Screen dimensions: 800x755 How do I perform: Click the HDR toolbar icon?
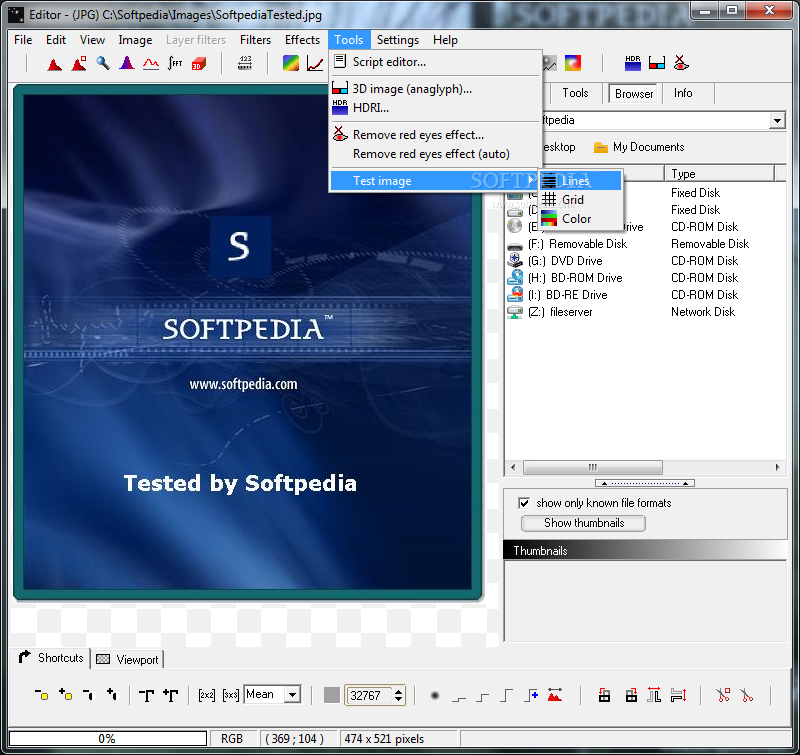(633, 63)
